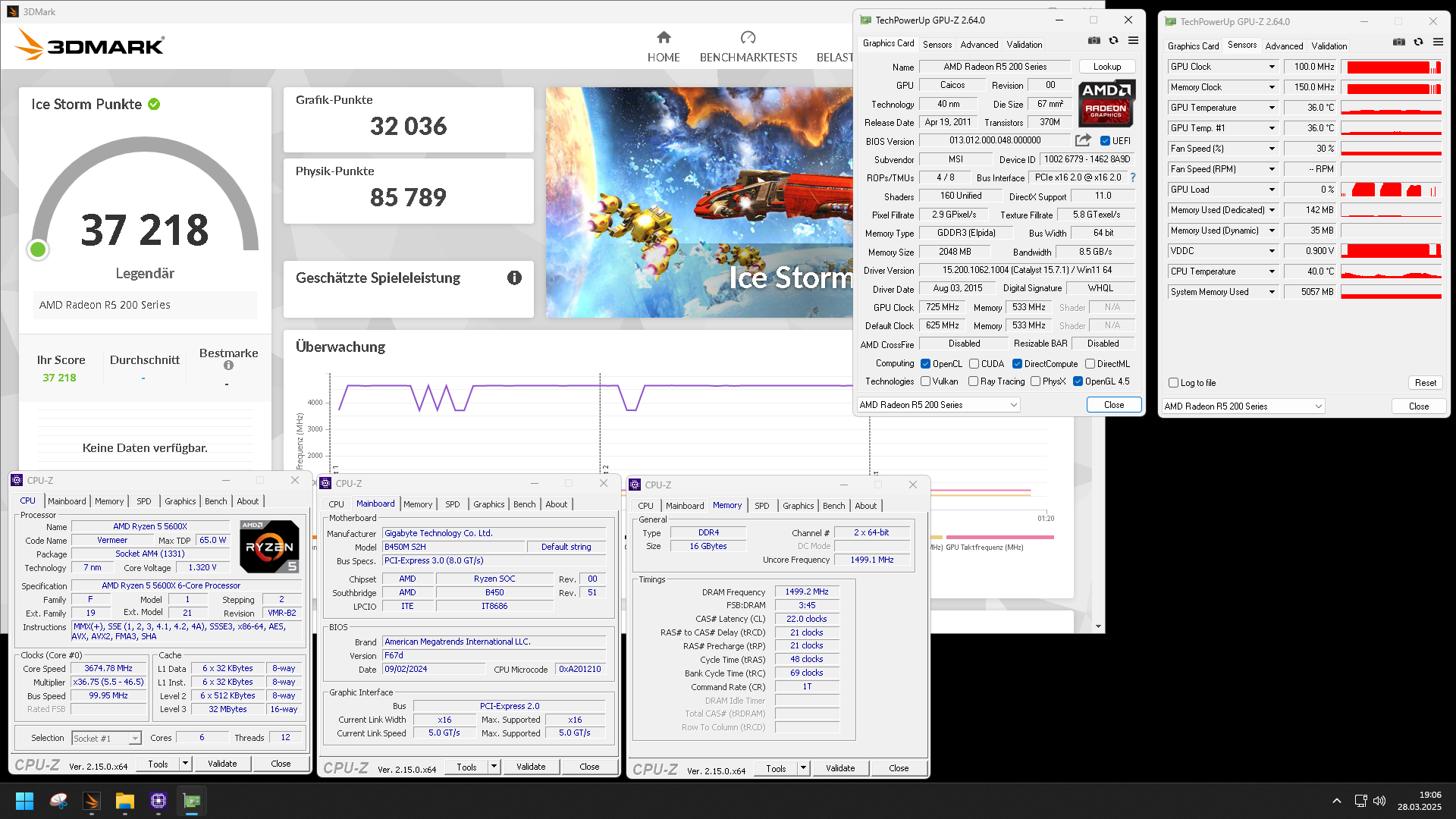
Task: Click the 3DMark Home icon
Action: pyautogui.click(x=664, y=37)
